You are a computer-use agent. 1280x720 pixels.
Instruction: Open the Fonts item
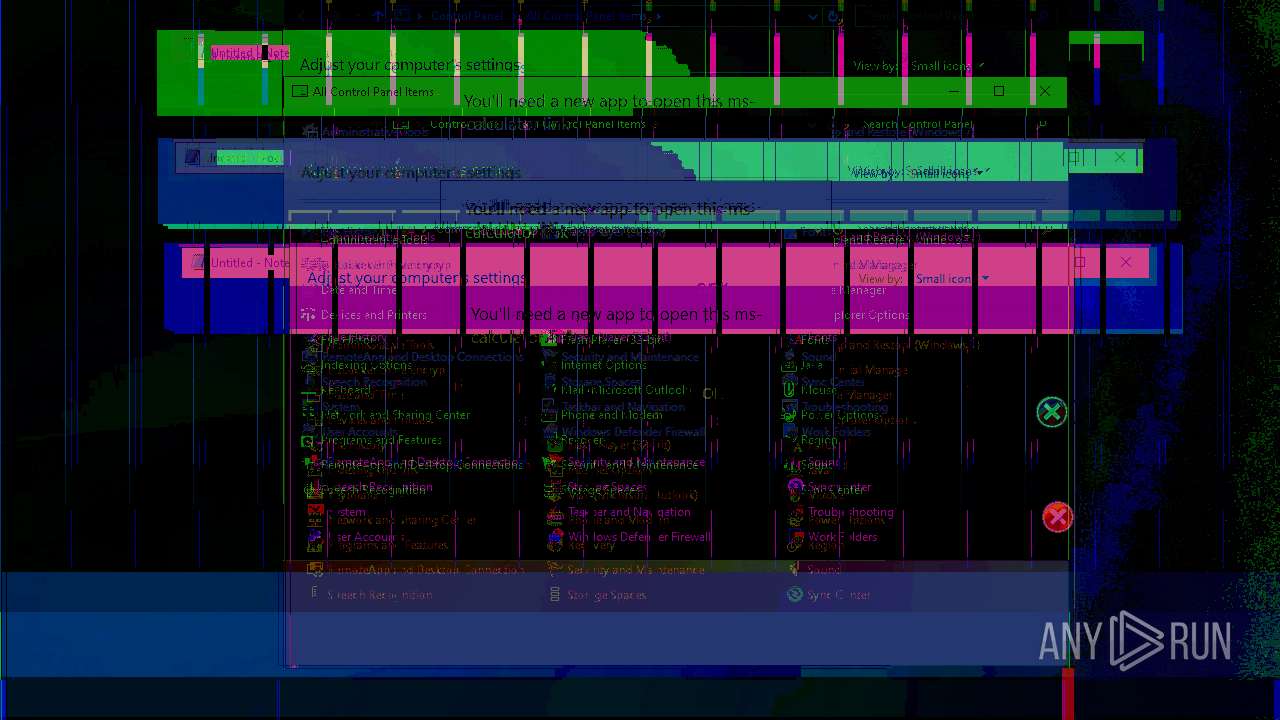click(x=816, y=340)
